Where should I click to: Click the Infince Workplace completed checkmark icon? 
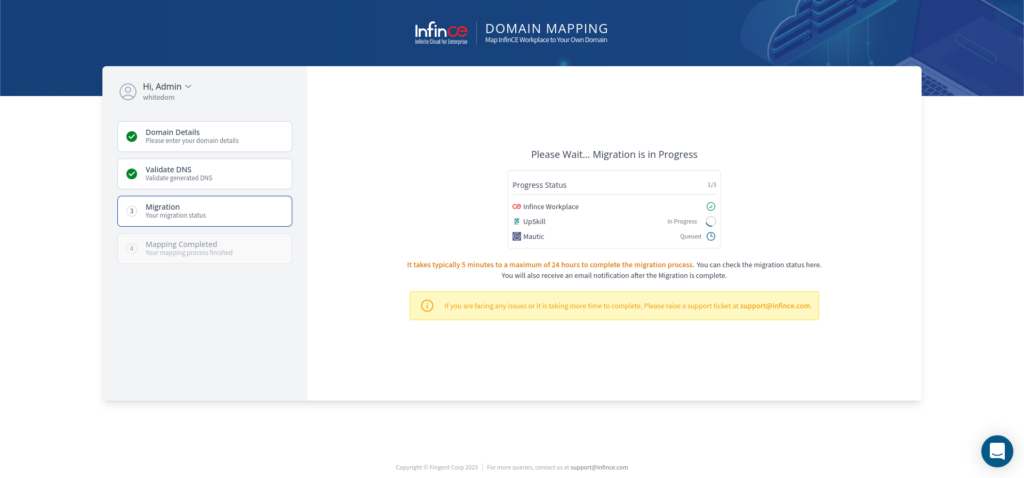(711, 206)
